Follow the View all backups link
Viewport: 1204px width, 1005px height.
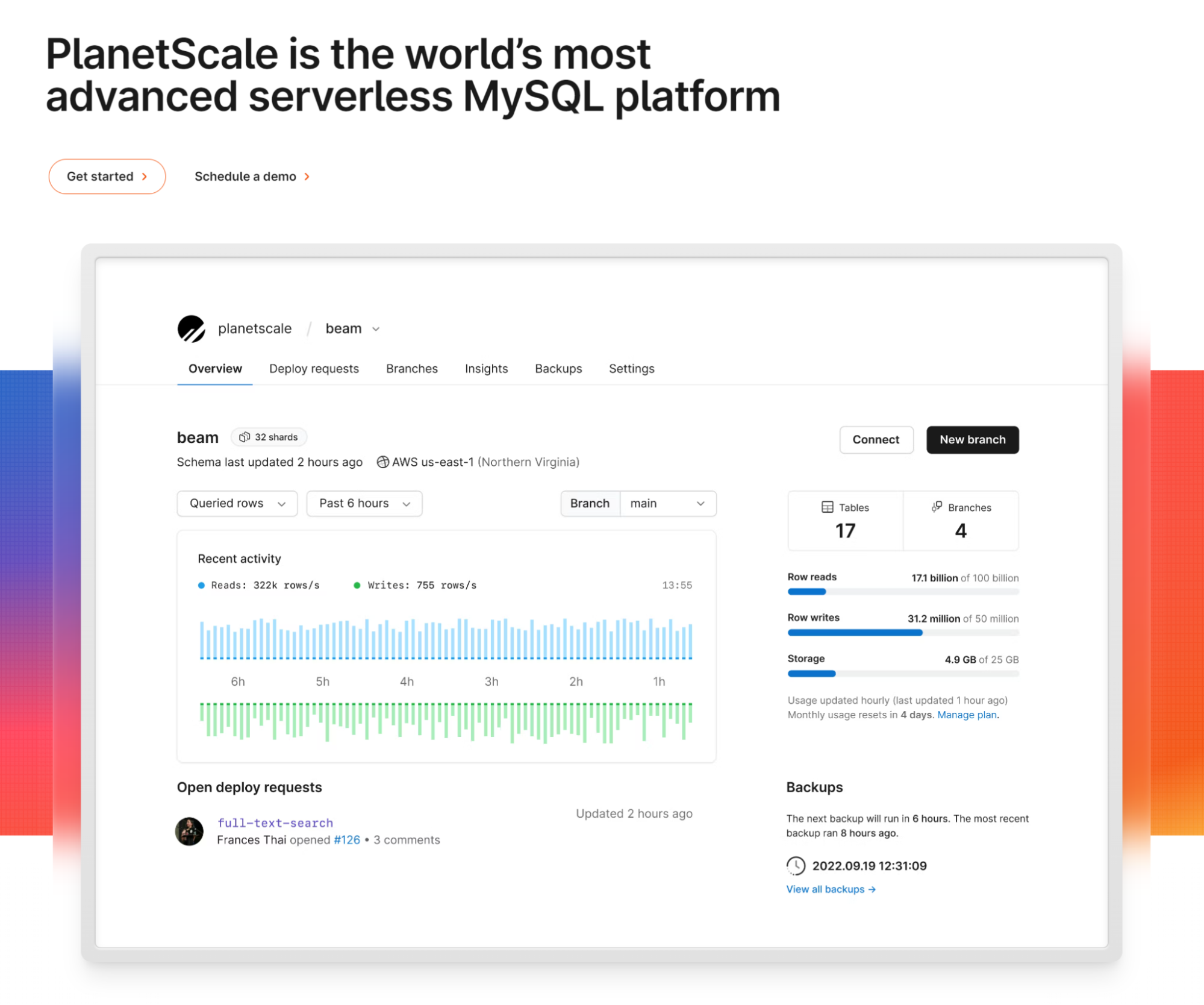(831, 889)
